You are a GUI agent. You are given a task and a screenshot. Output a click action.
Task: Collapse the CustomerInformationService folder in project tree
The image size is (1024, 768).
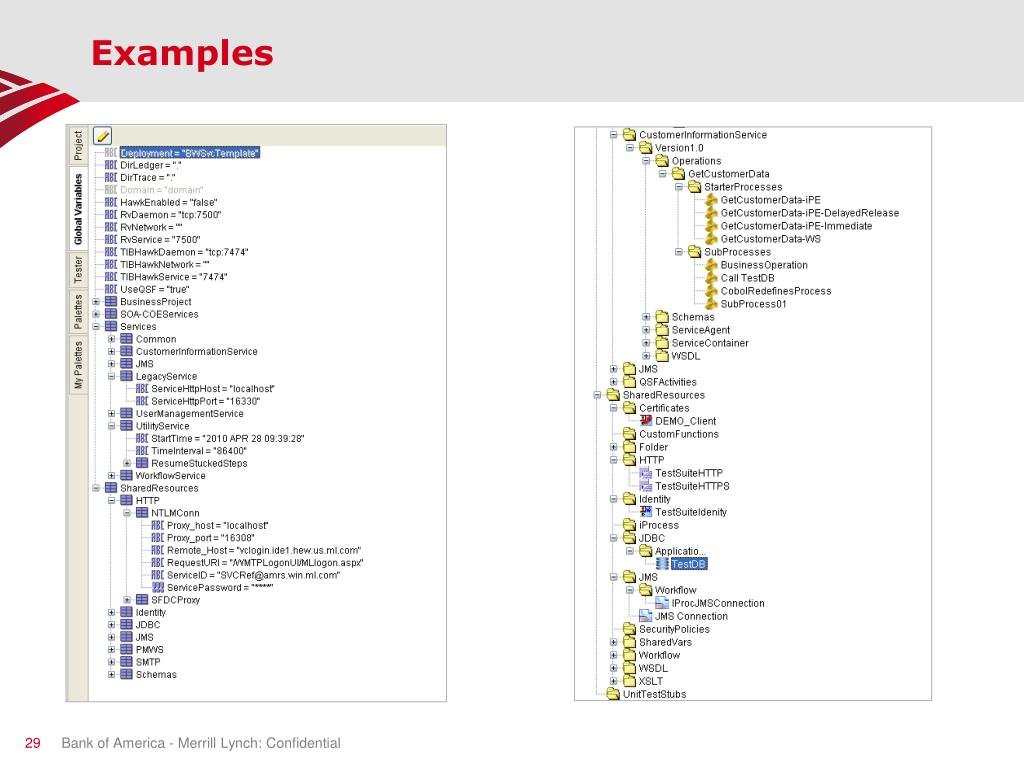(613, 135)
